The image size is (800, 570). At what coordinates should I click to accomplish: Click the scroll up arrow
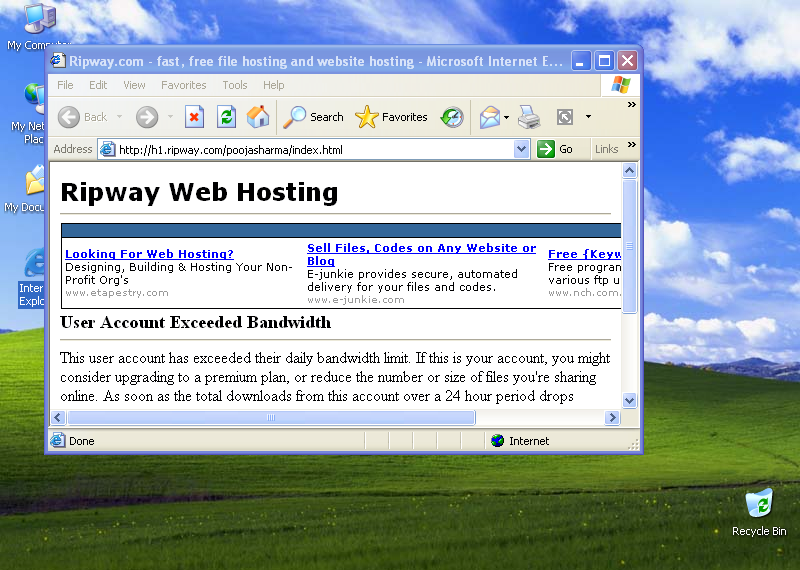(x=630, y=170)
